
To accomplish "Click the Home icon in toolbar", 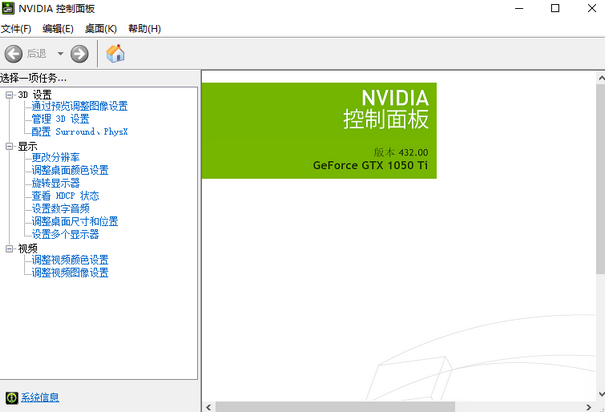I will pyautogui.click(x=116, y=53).
